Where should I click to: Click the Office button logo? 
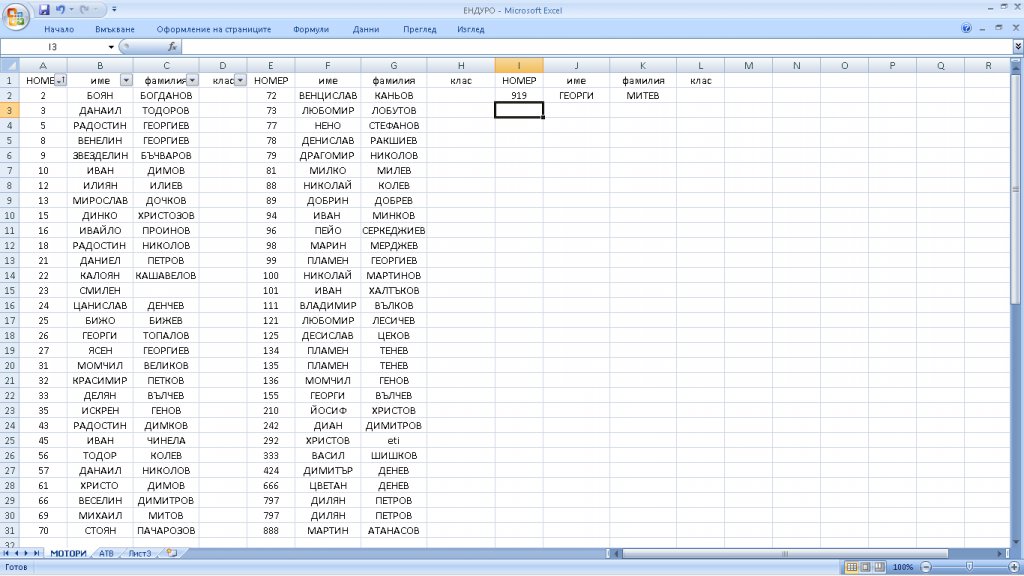(x=17, y=15)
